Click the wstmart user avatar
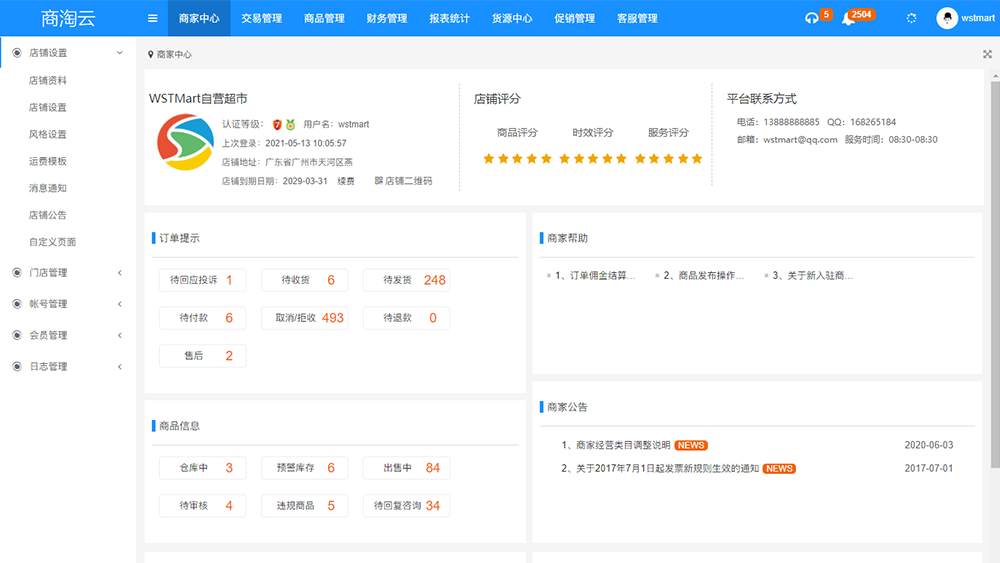1000x563 pixels. pyautogui.click(x=946, y=18)
